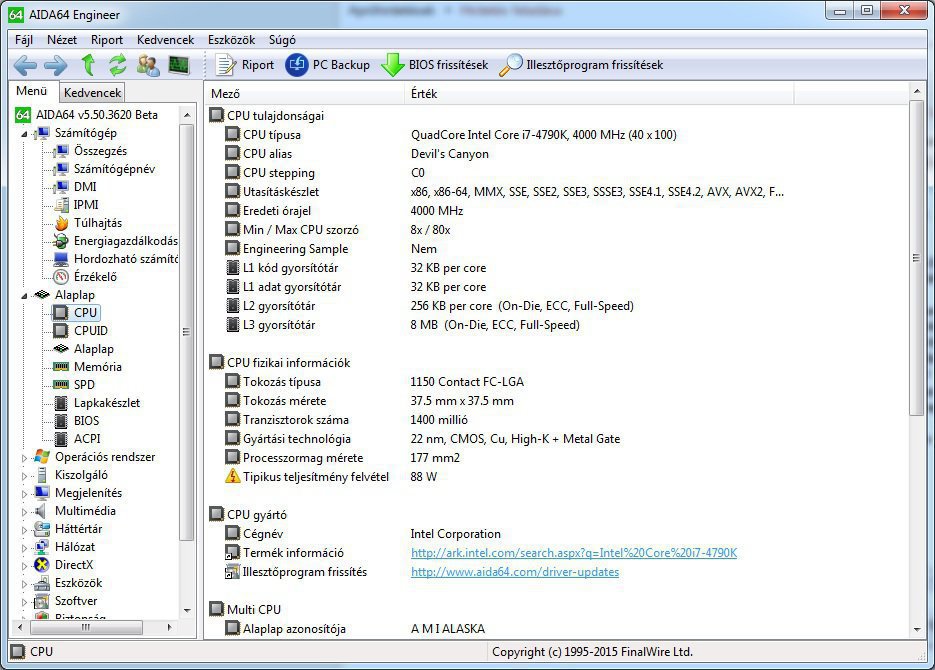Select Érzékelő sensor item
935x670 pixels.
pos(95,277)
